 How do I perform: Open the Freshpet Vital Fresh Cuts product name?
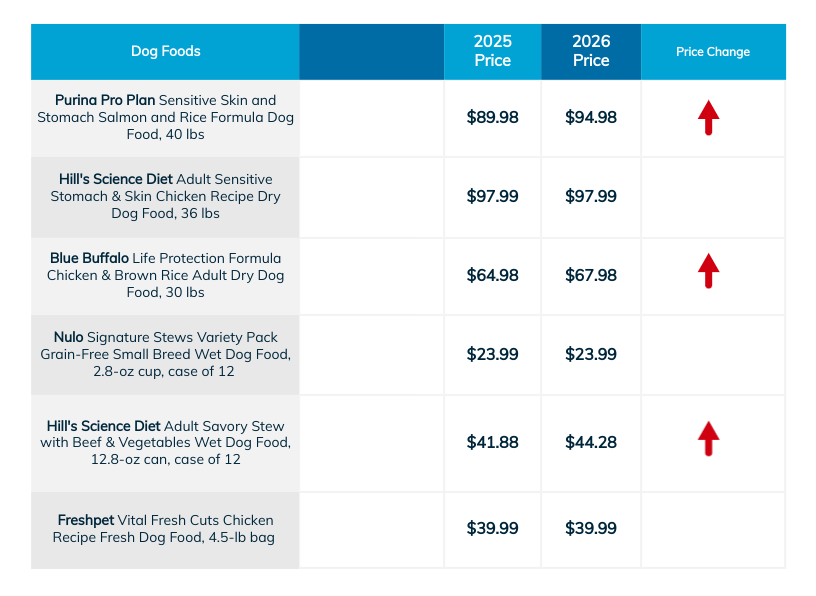tap(166, 529)
